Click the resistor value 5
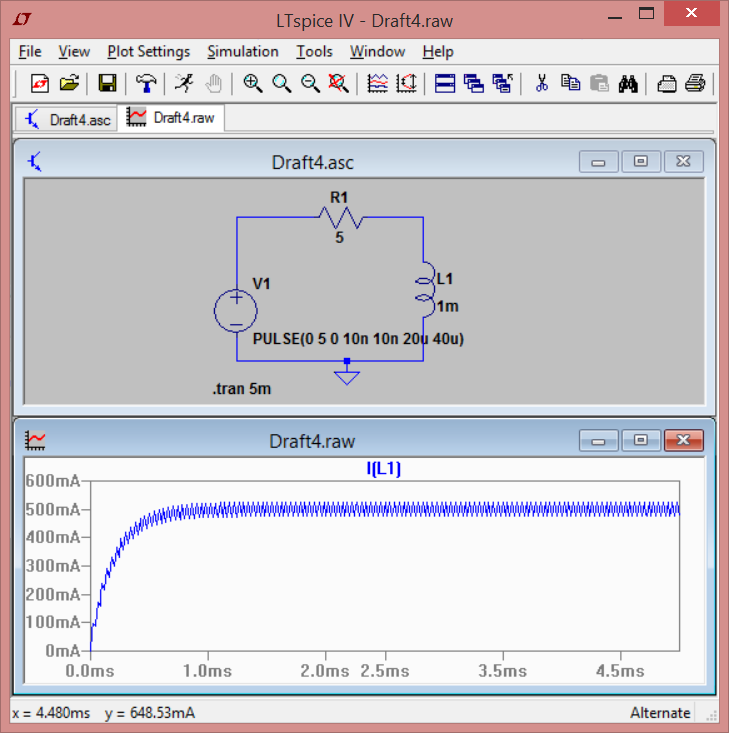 click(339, 237)
